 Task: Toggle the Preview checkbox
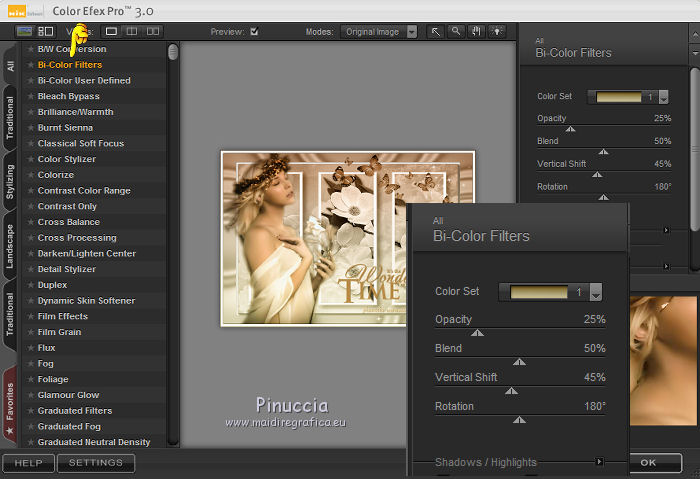pyautogui.click(x=254, y=32)
